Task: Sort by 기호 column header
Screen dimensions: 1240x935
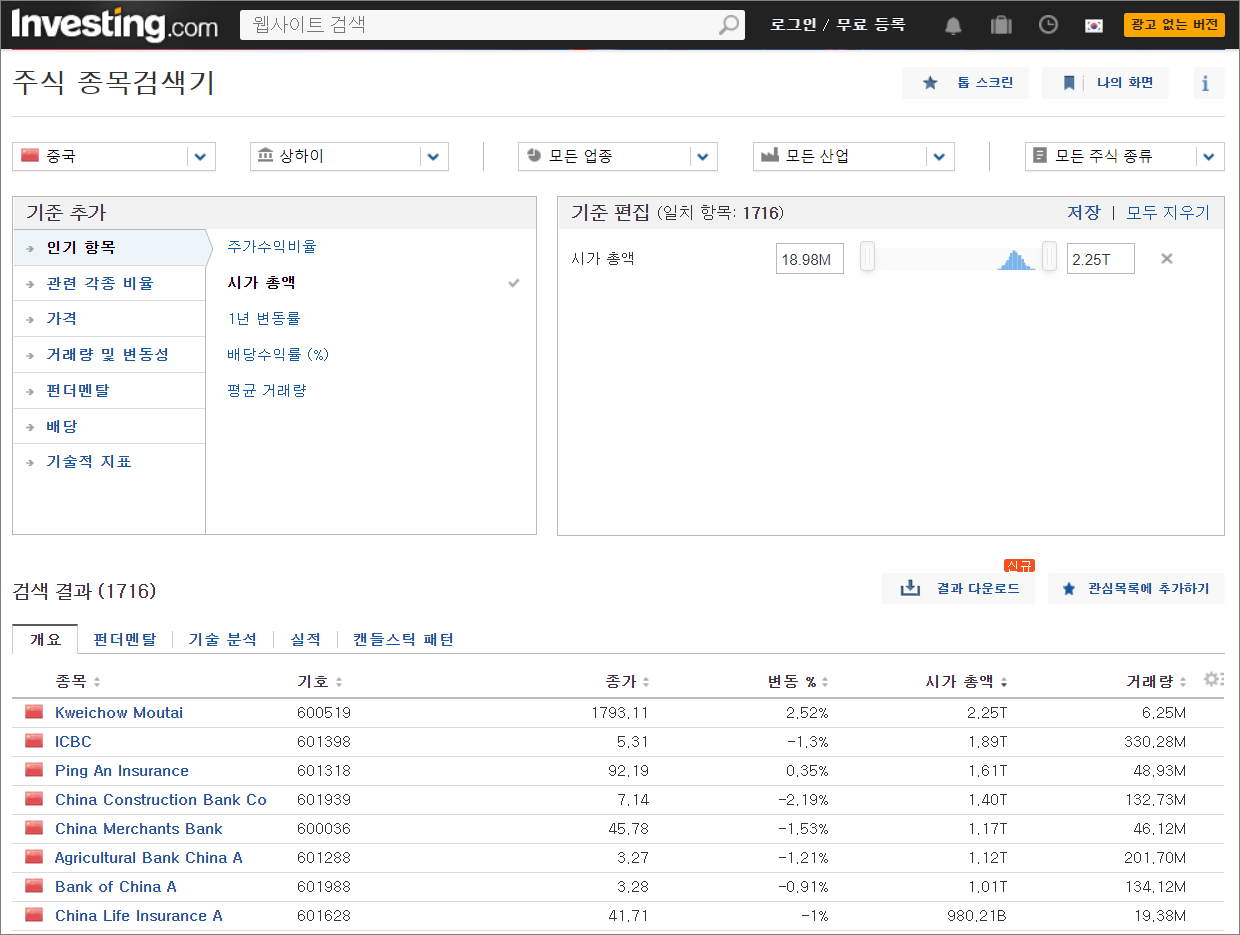Action: (320, 682)
